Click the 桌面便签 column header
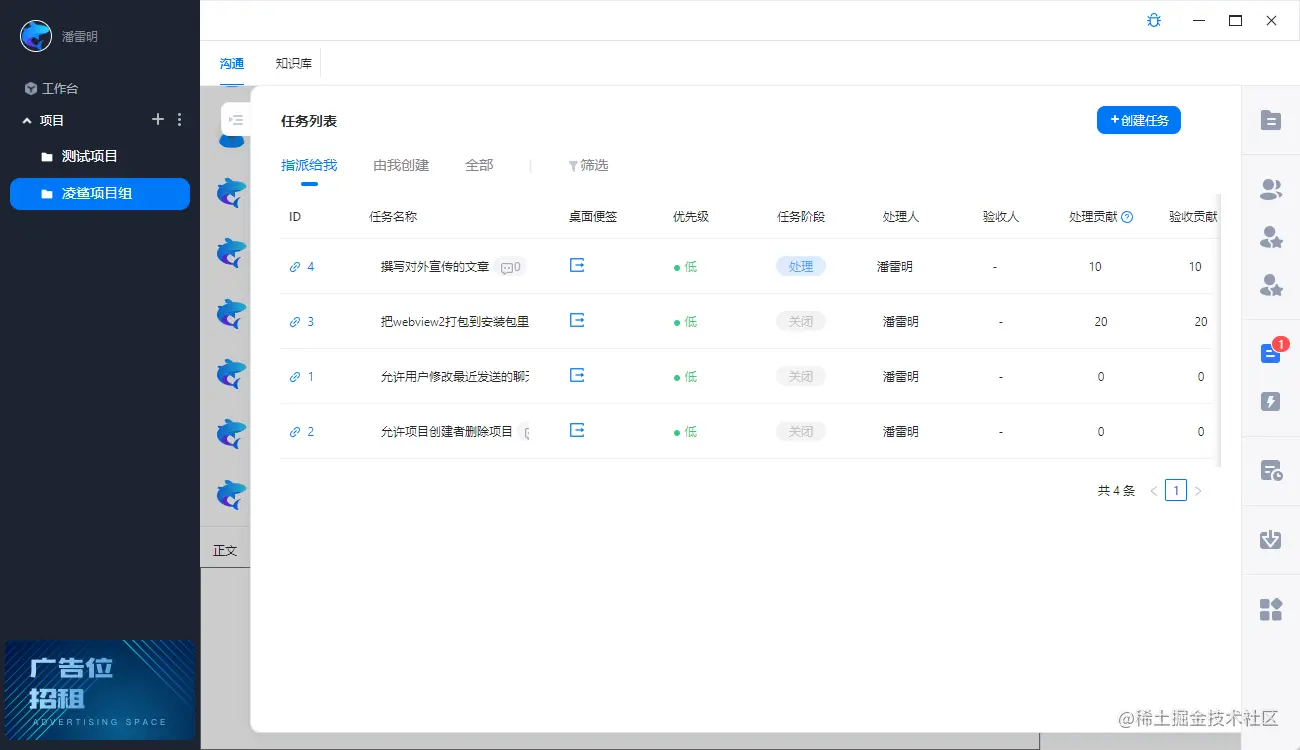The height and width of the screenshot is (750, 1300). [x=593, y=217]
